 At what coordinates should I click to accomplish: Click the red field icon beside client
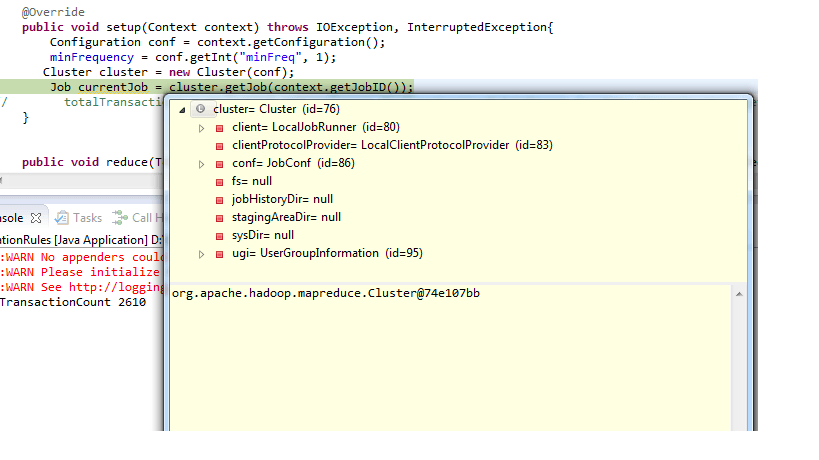(219, 128)
